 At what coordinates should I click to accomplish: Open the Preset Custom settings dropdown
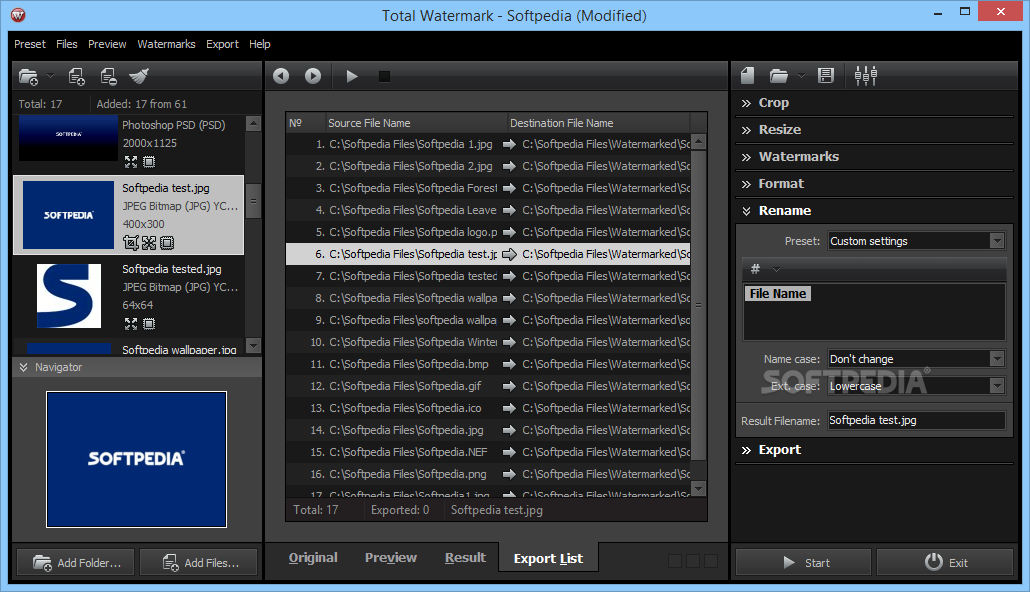point(916,241)
